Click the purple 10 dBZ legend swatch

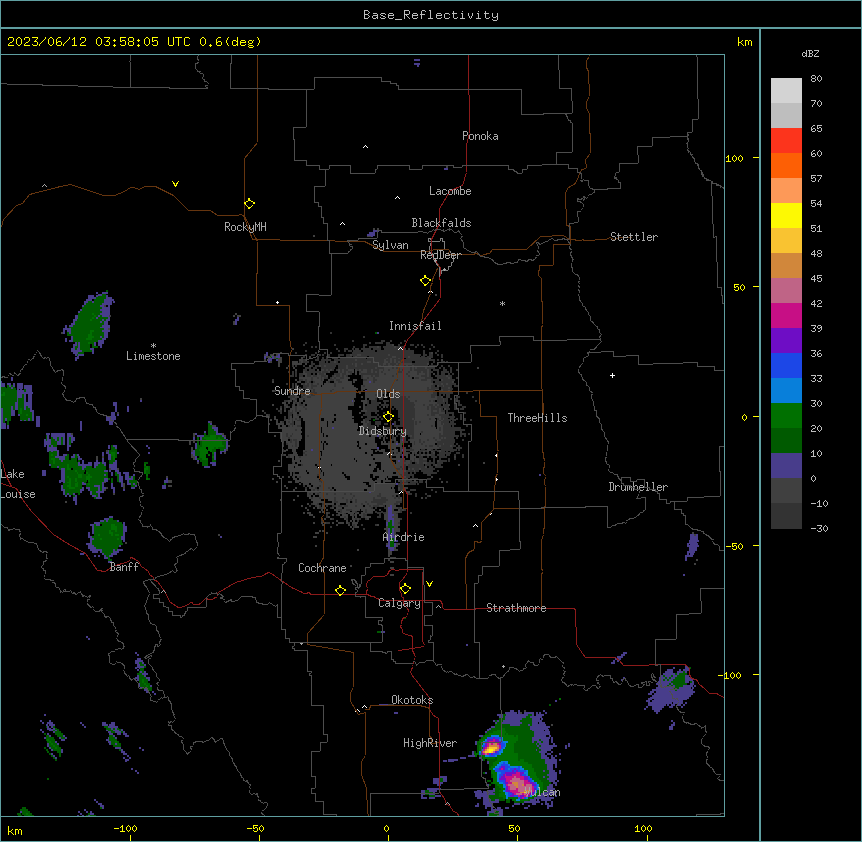point(786,466)
